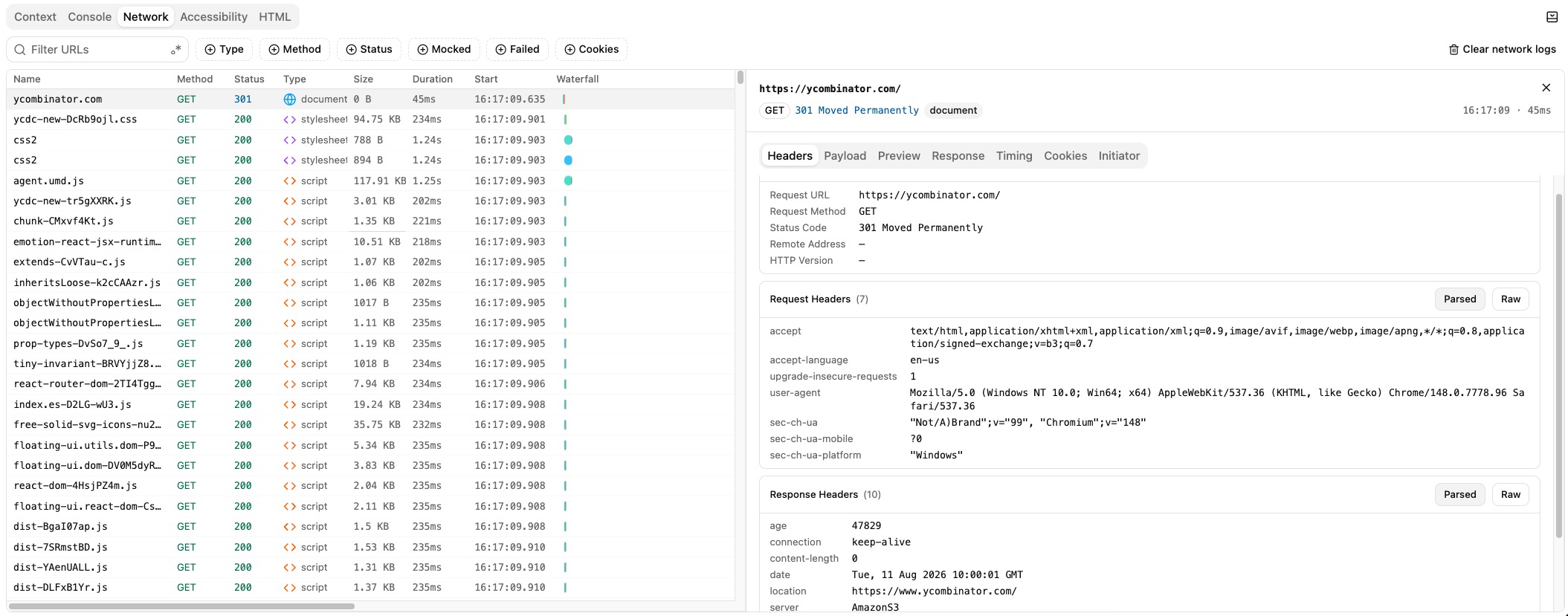Select the Network tab
The height and width of the screenshot is (616, 1568).
click(x=146, y=17)
